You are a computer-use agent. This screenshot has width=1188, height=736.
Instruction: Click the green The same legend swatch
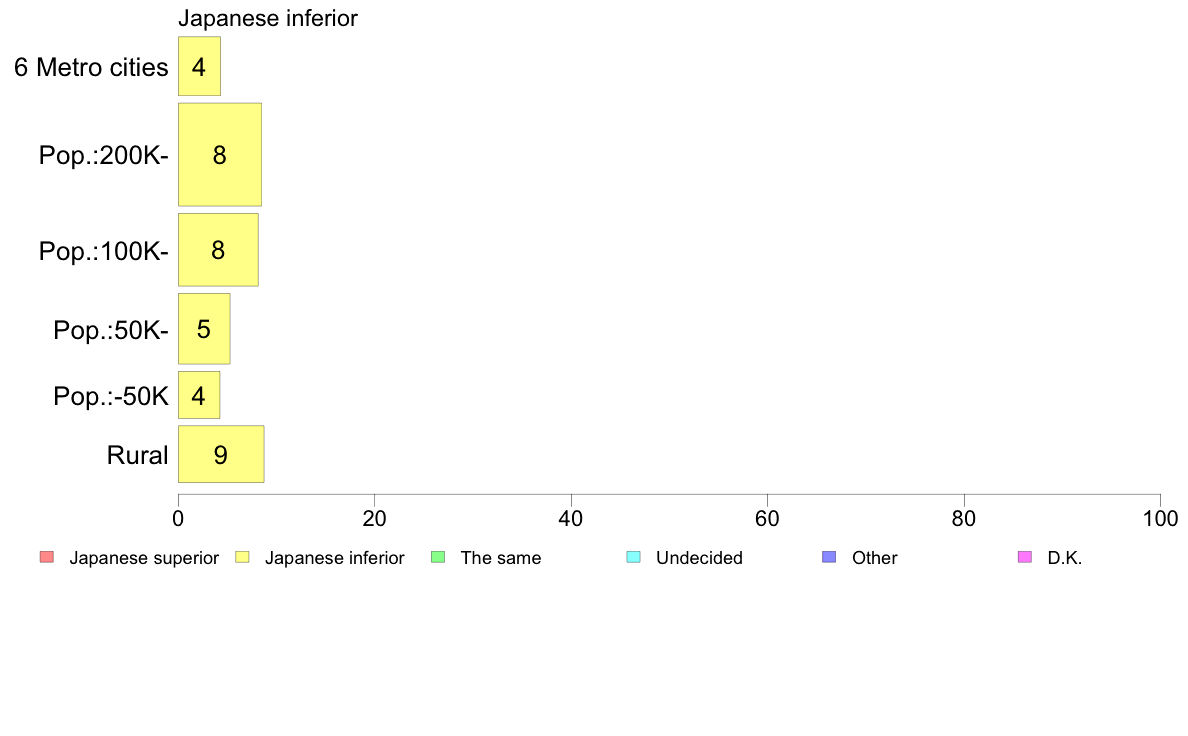pos(438,557)
